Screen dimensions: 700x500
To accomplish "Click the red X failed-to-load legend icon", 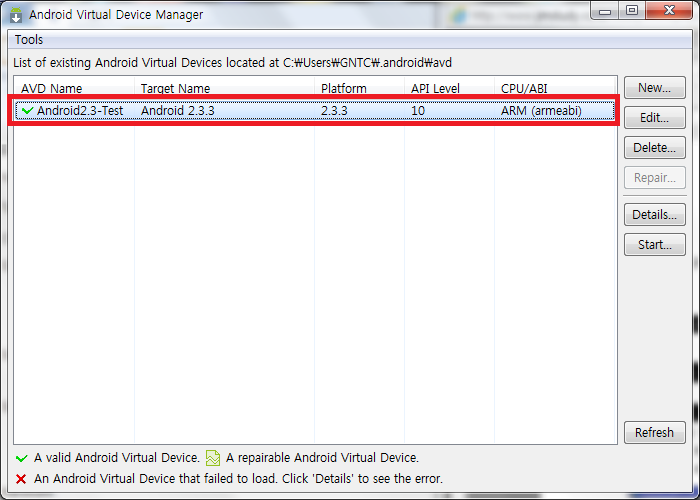I will (x=21, y=479).
